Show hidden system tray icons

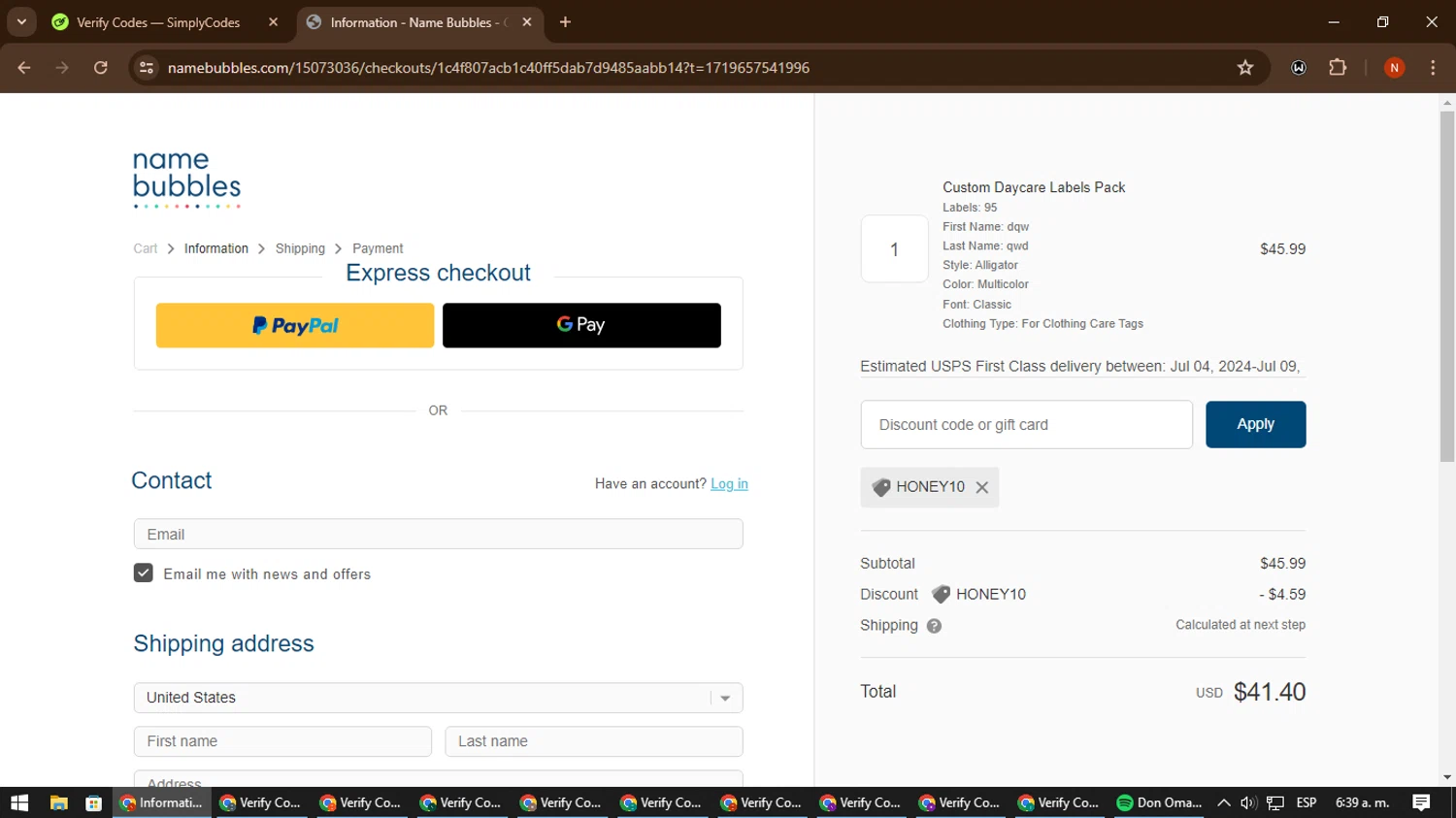pyautogui.click(x=1224, y=802)
